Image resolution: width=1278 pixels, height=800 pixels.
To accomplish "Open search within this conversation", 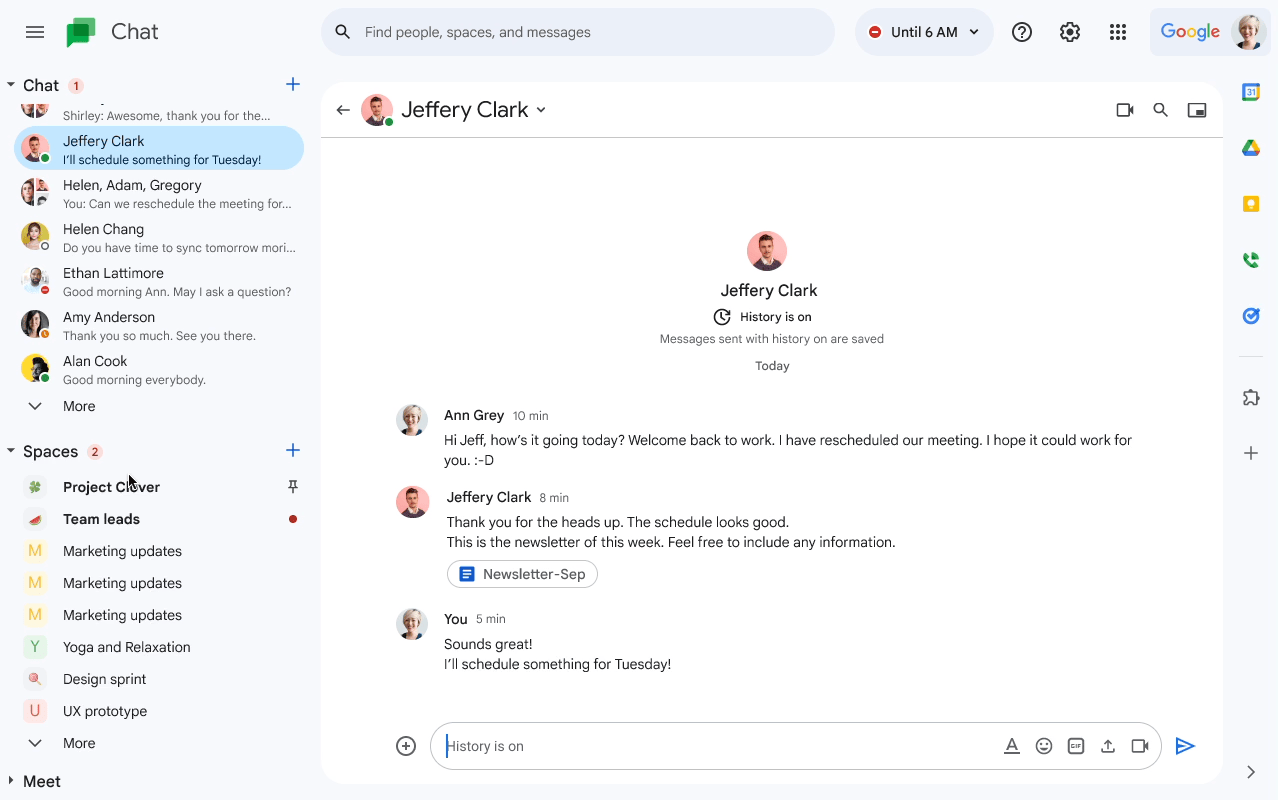I will click(x=1160, y=110).
